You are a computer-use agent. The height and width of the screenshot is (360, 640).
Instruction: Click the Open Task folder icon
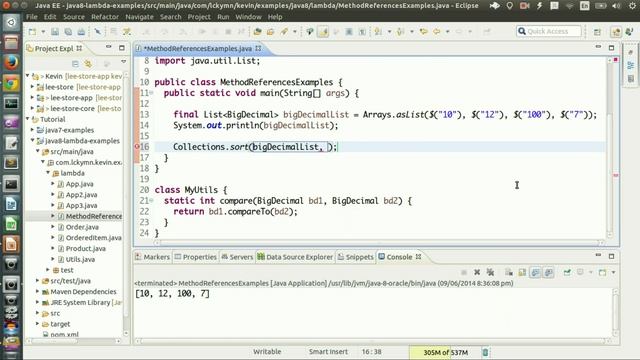(270, 31)
